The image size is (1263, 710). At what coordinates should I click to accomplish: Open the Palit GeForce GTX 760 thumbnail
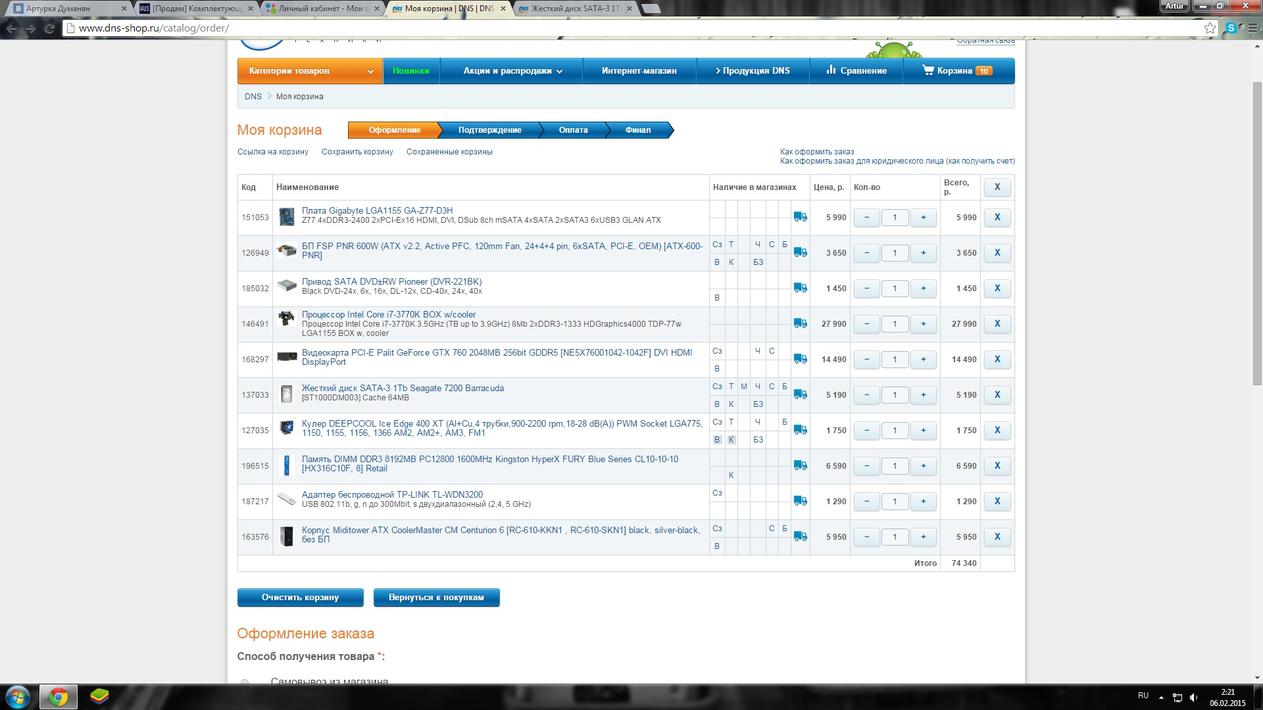tap(287, 356)
